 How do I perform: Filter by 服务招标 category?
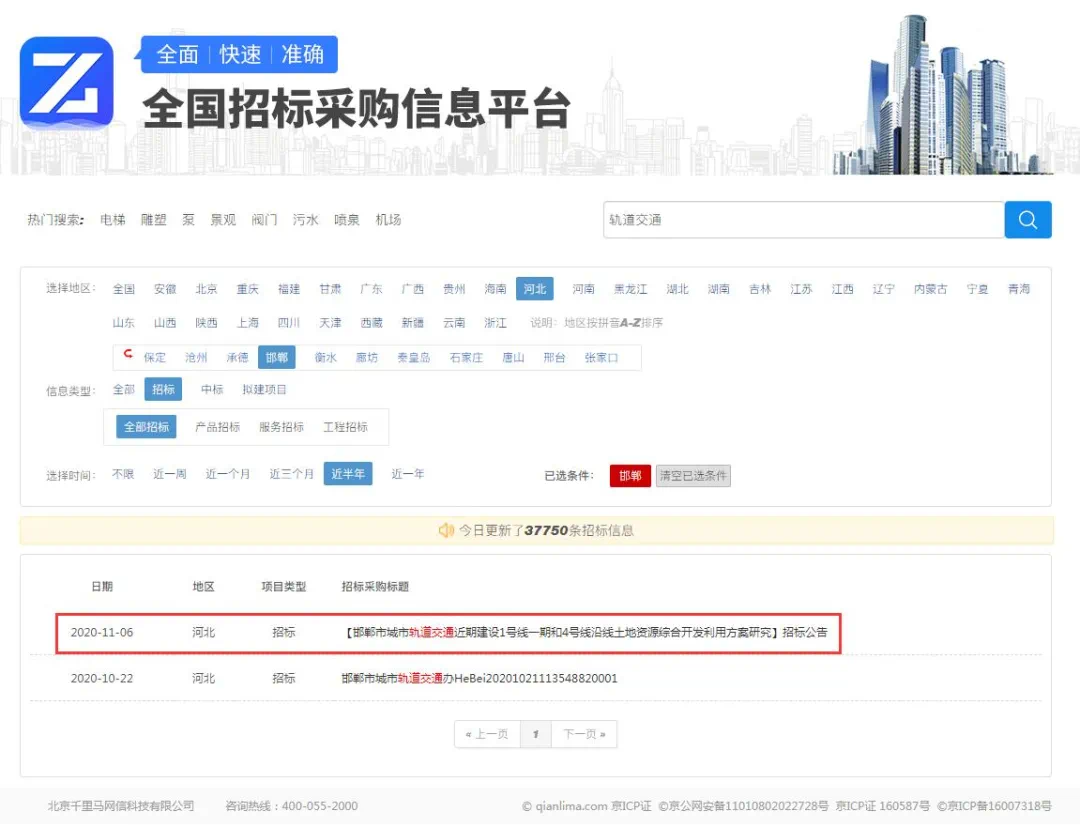coord(281,427)
